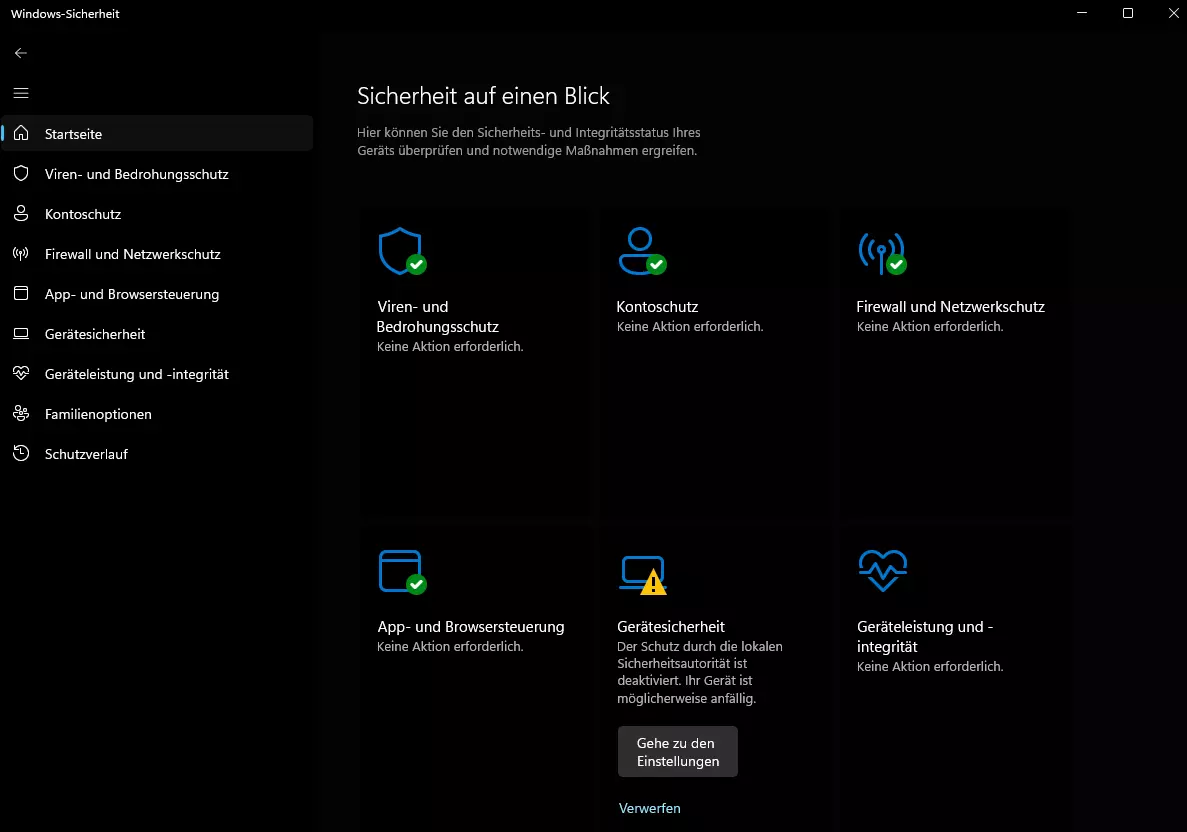Open the Kontoschutz card title
Screen dimensions: 1187x832
(657, 307)
